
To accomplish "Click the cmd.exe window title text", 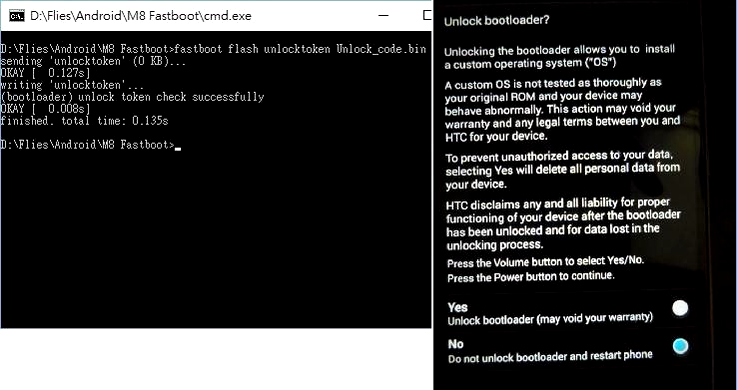I will pyautogui.click(x=141, y=16).
